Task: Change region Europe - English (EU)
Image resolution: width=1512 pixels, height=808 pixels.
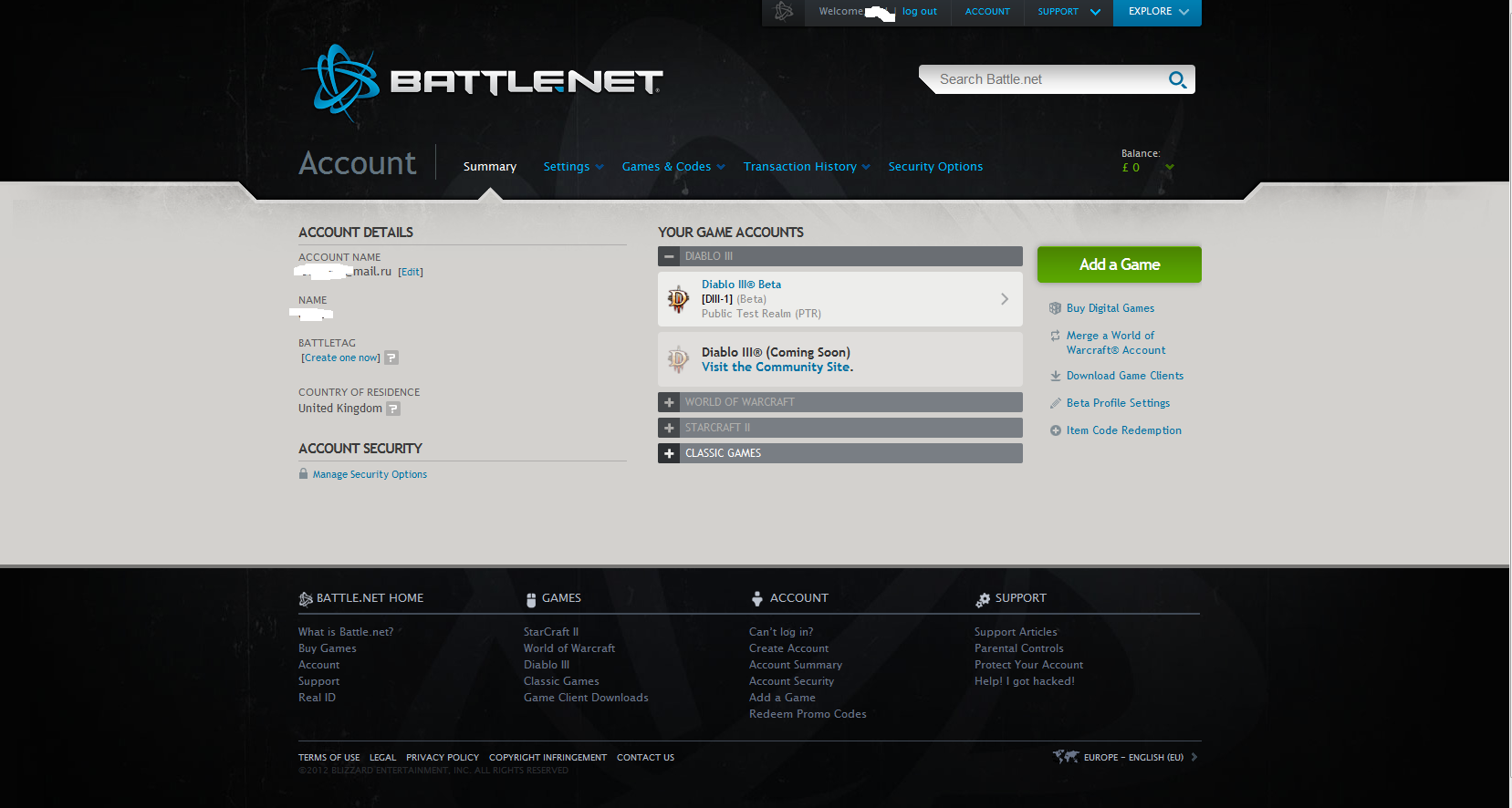Action: (x=1133, y=757)
